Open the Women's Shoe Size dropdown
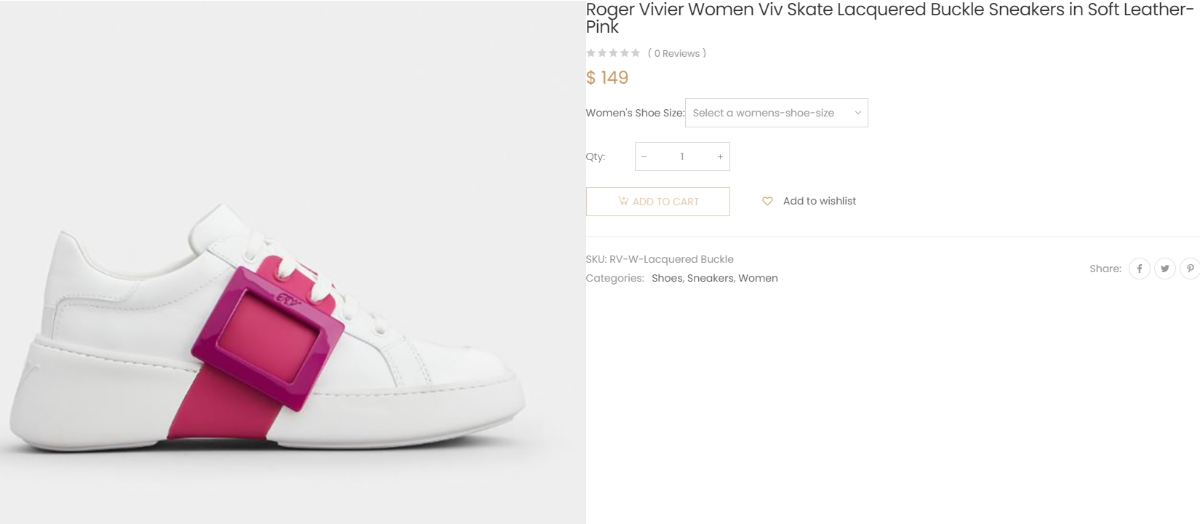1200x524 pixels. [x=776, y=113]
